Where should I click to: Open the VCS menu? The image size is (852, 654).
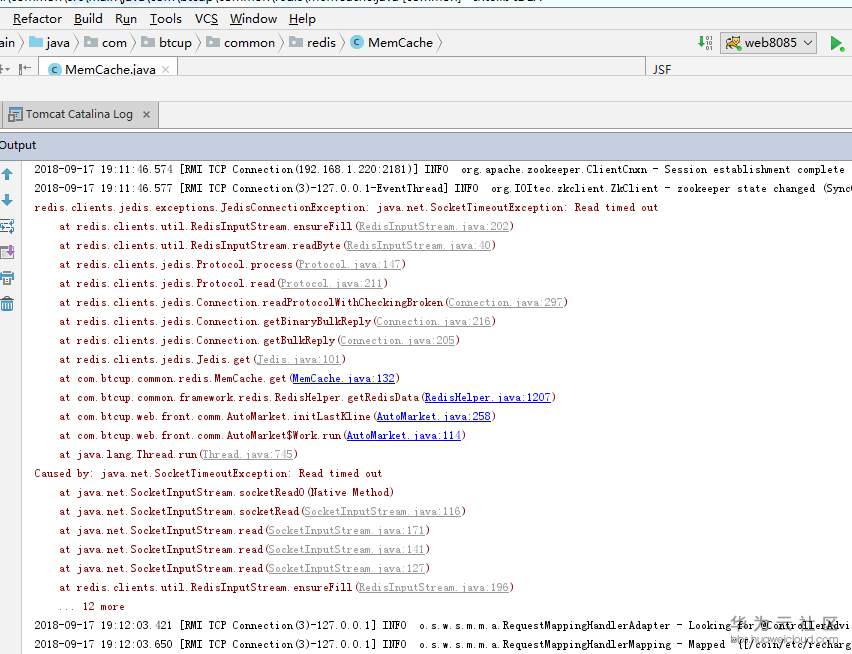click(206, 19)
